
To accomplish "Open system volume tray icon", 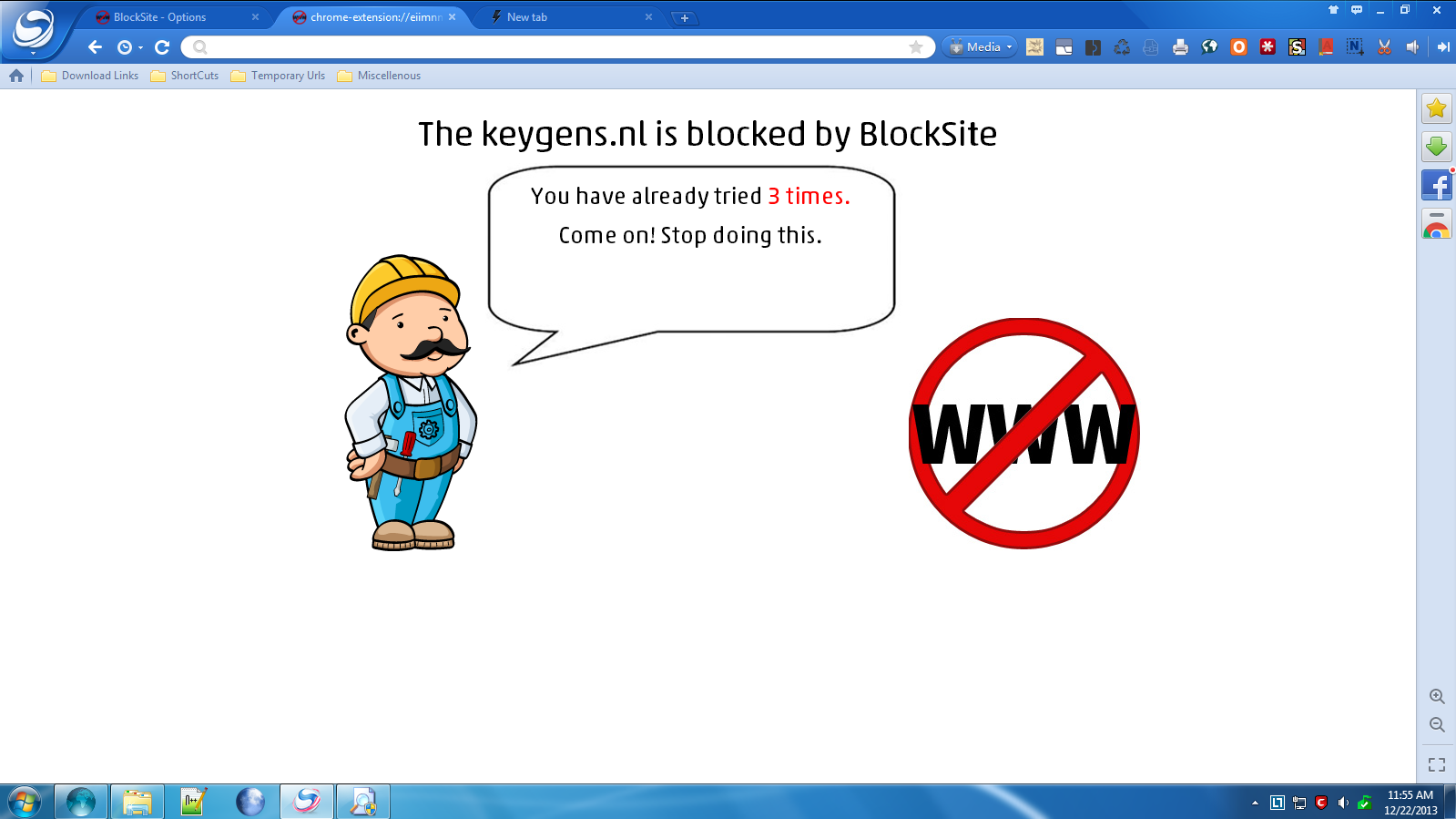I will click(1343, 803).
